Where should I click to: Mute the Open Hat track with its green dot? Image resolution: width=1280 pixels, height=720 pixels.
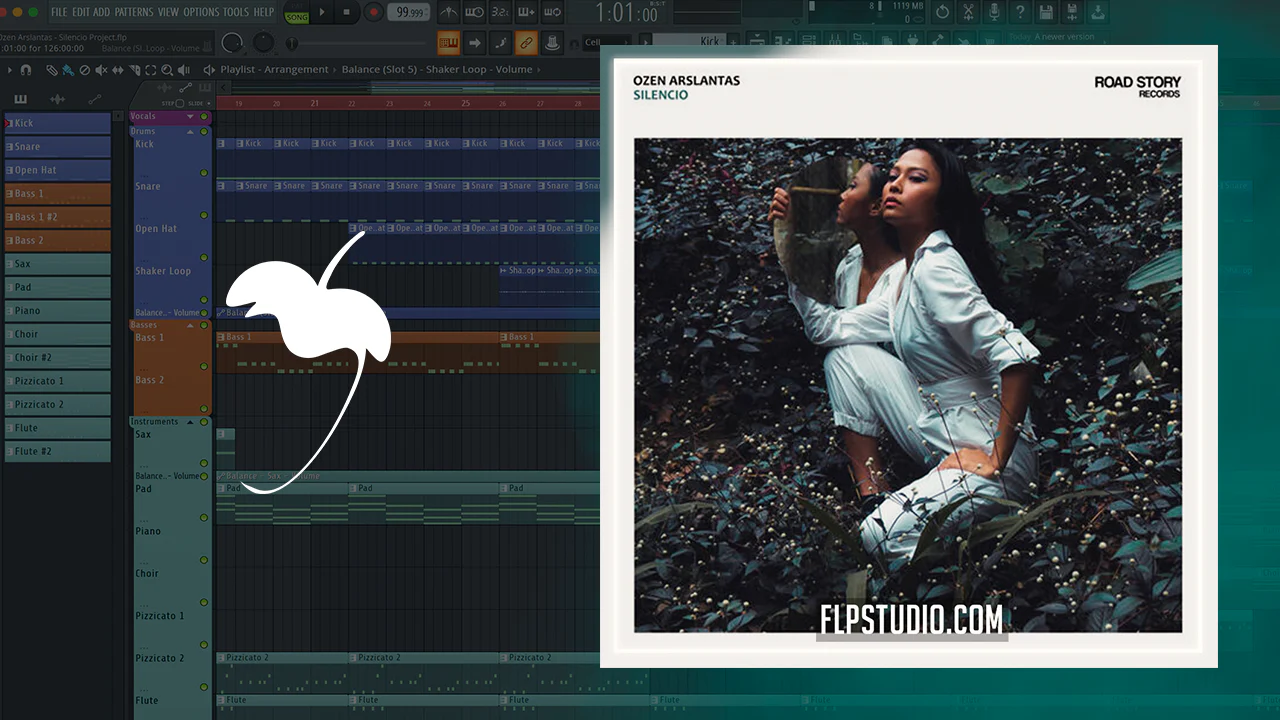click(x=204, y=257)
